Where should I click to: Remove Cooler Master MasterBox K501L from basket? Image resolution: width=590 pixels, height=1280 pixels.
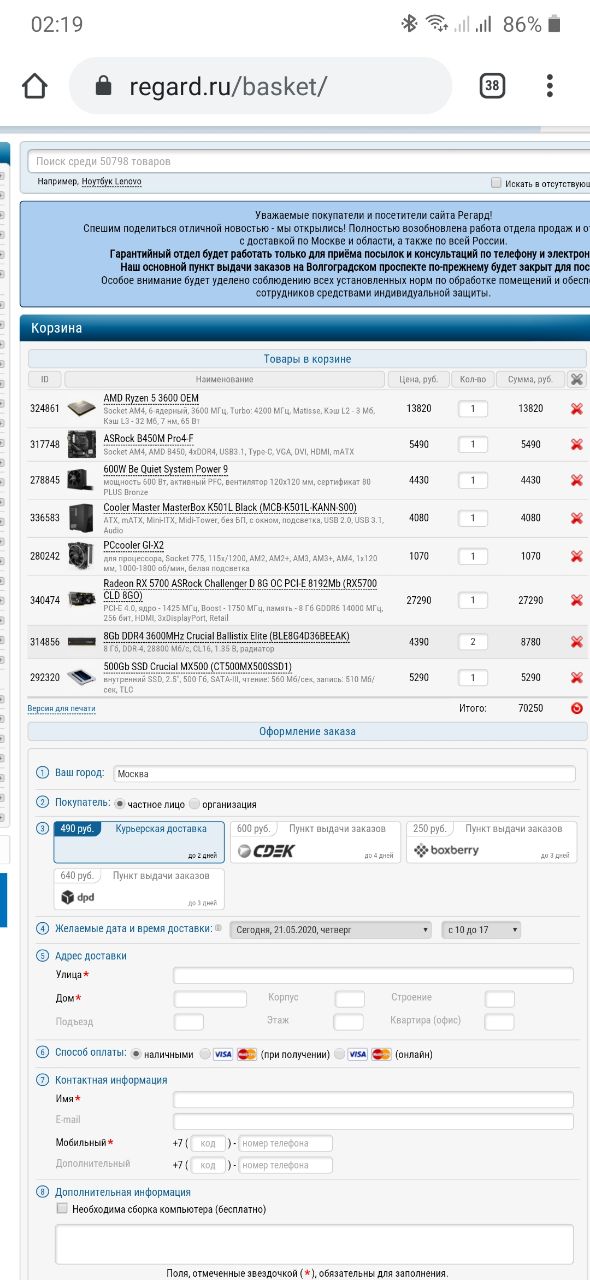(576, 518)
